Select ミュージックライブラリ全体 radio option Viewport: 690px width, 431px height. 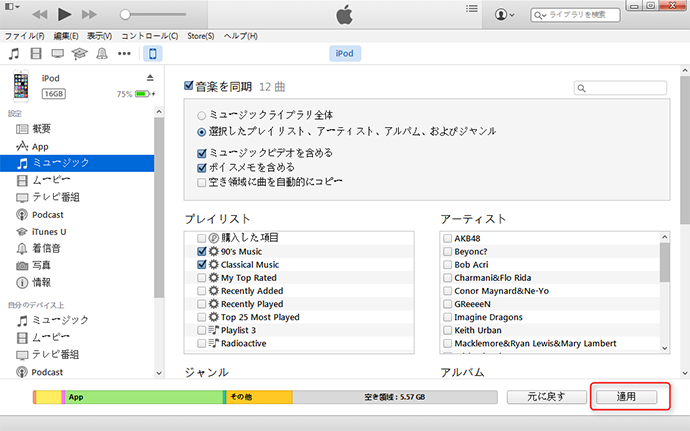point(202,116)
